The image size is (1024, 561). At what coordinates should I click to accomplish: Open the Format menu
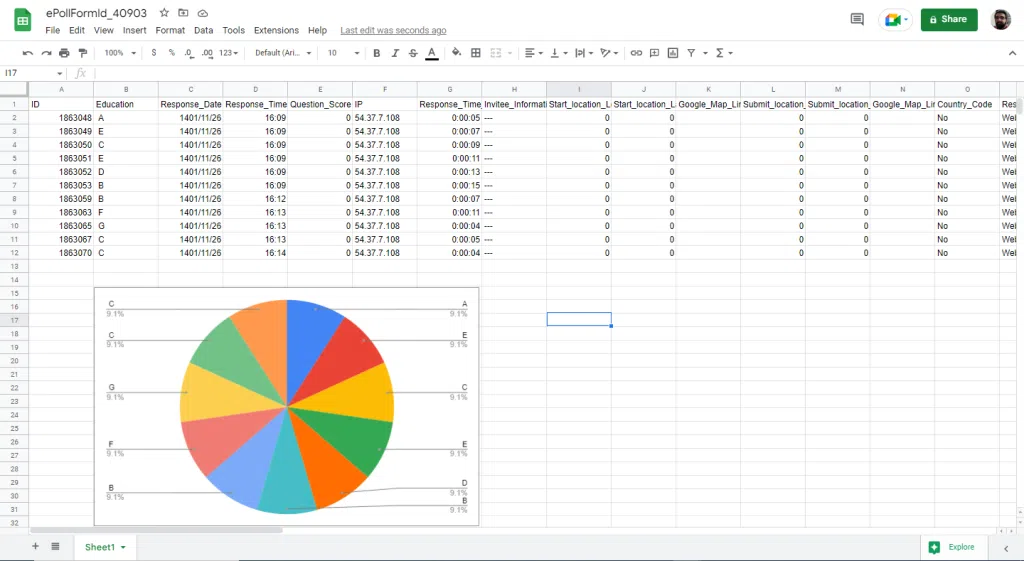(x=170, y=30)
